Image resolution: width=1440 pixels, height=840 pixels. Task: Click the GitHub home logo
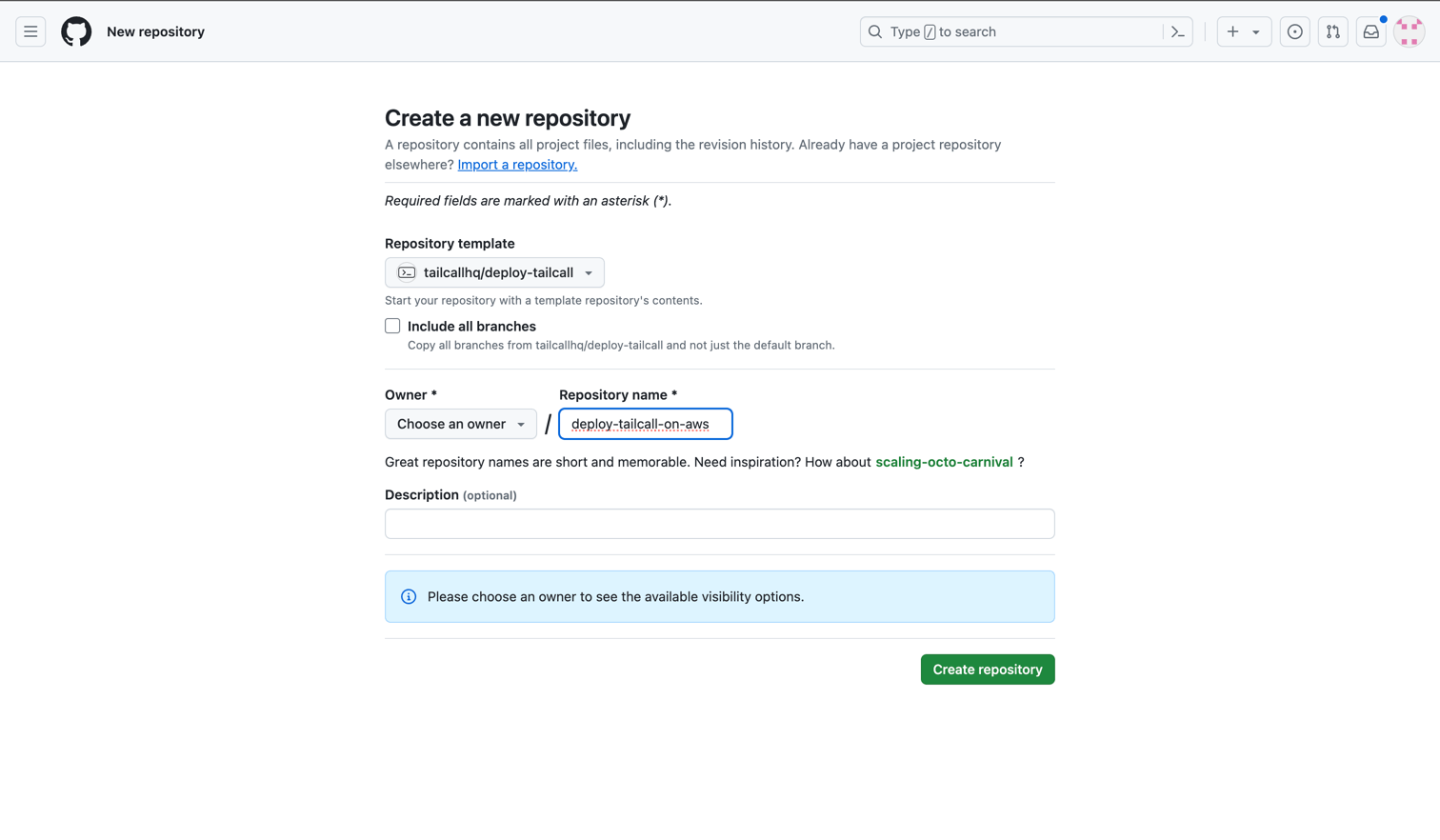76,30
